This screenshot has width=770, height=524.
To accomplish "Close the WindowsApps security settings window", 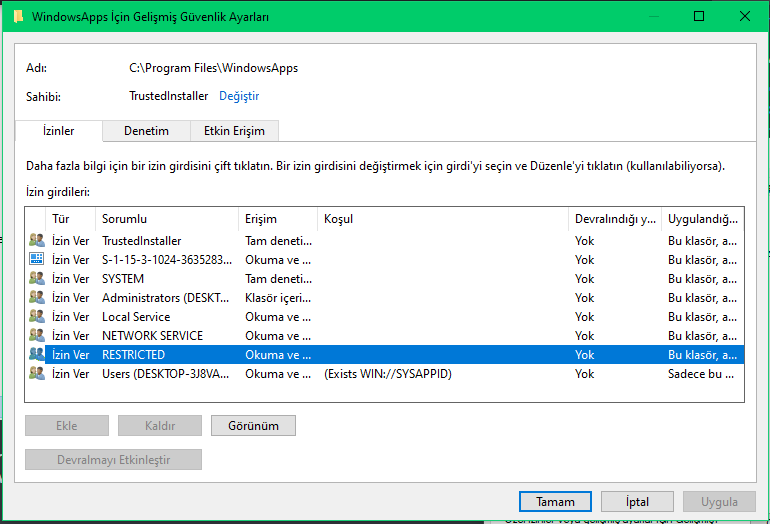I will [744, 16].
